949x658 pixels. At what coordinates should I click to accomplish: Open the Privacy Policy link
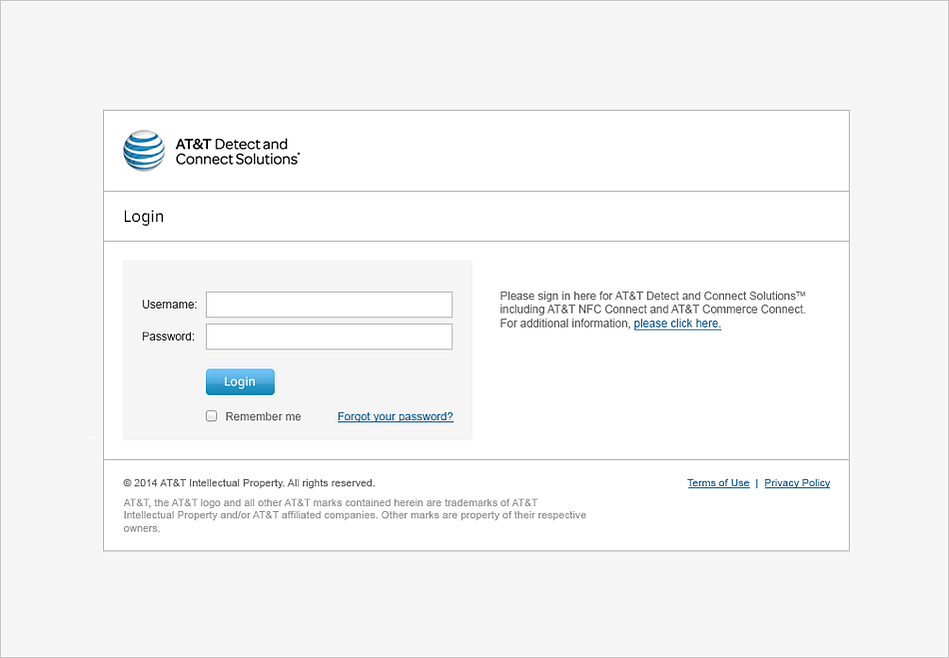click(797, 482)
